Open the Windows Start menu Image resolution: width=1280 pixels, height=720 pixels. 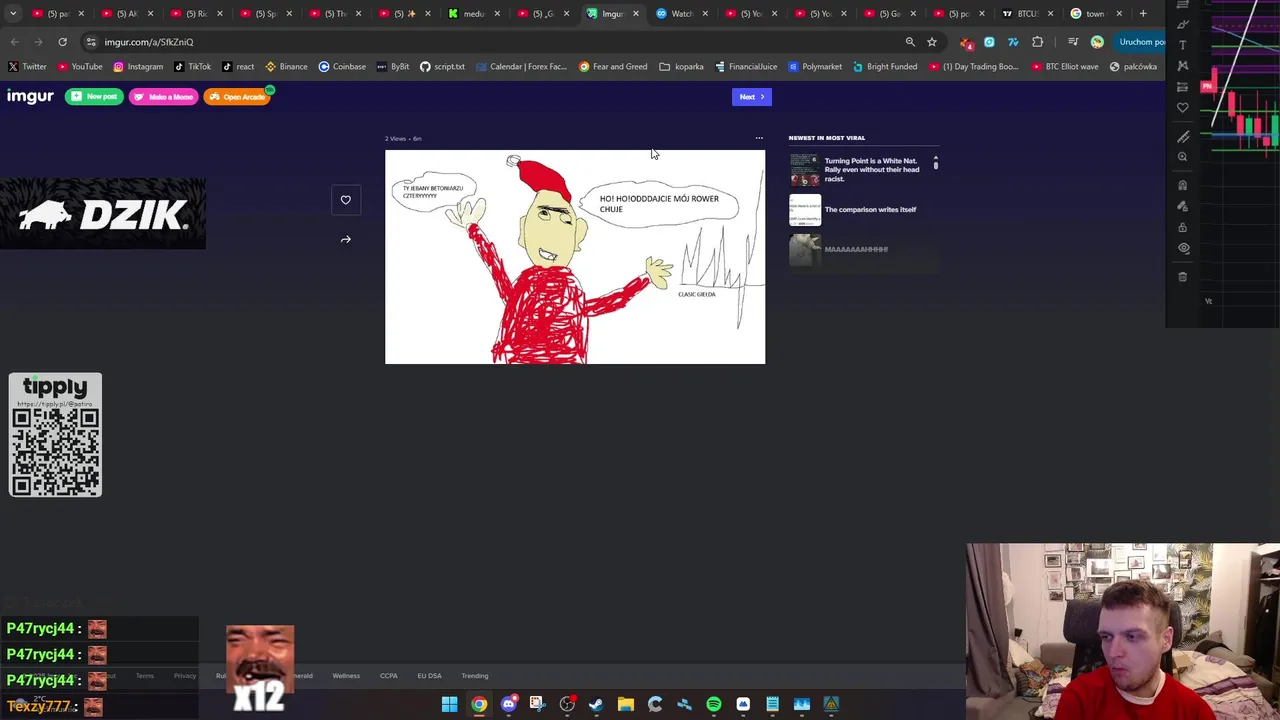(x=449, y=705)
